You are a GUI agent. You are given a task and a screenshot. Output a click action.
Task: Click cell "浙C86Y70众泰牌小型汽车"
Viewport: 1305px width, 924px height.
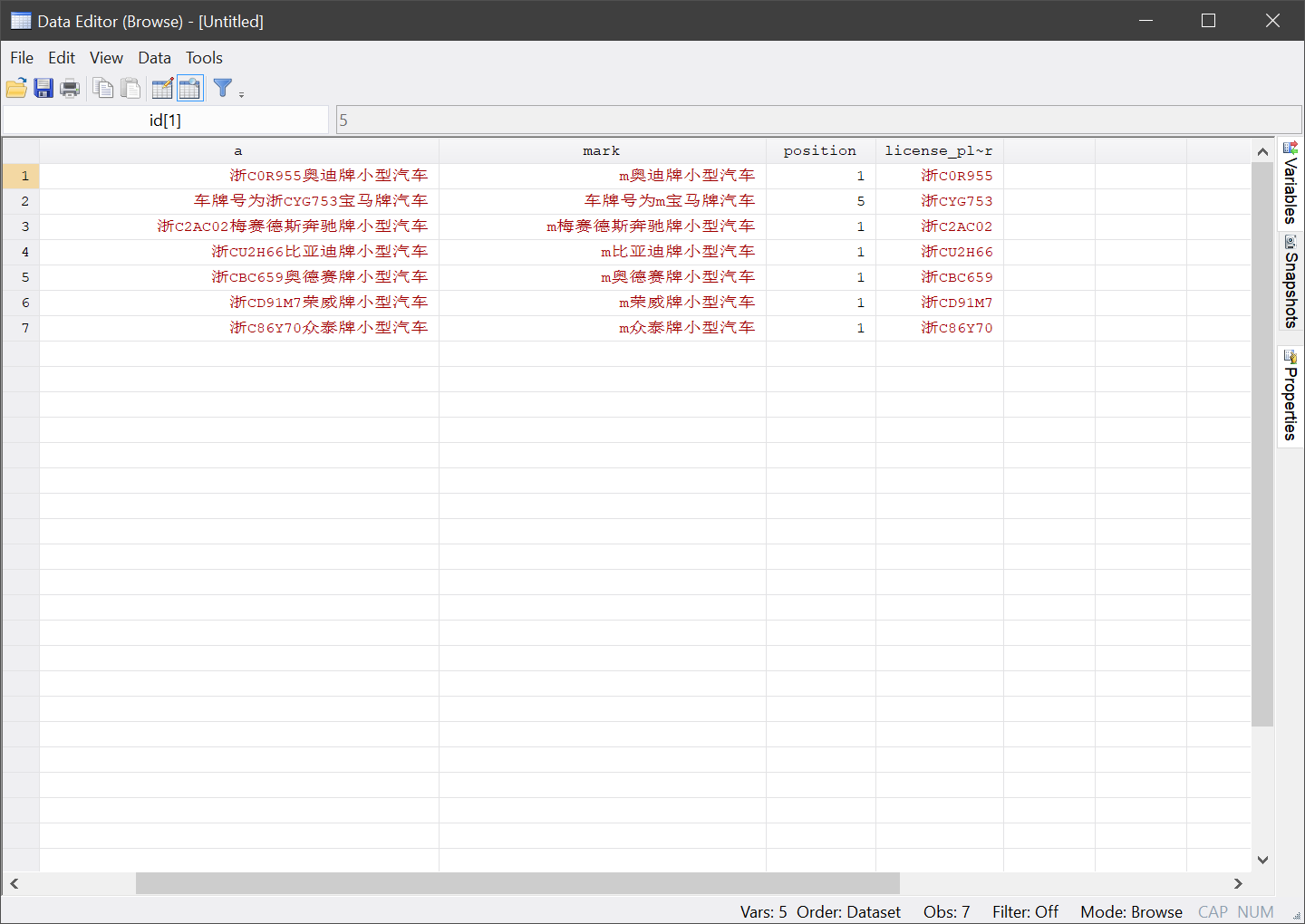[239, 328]
